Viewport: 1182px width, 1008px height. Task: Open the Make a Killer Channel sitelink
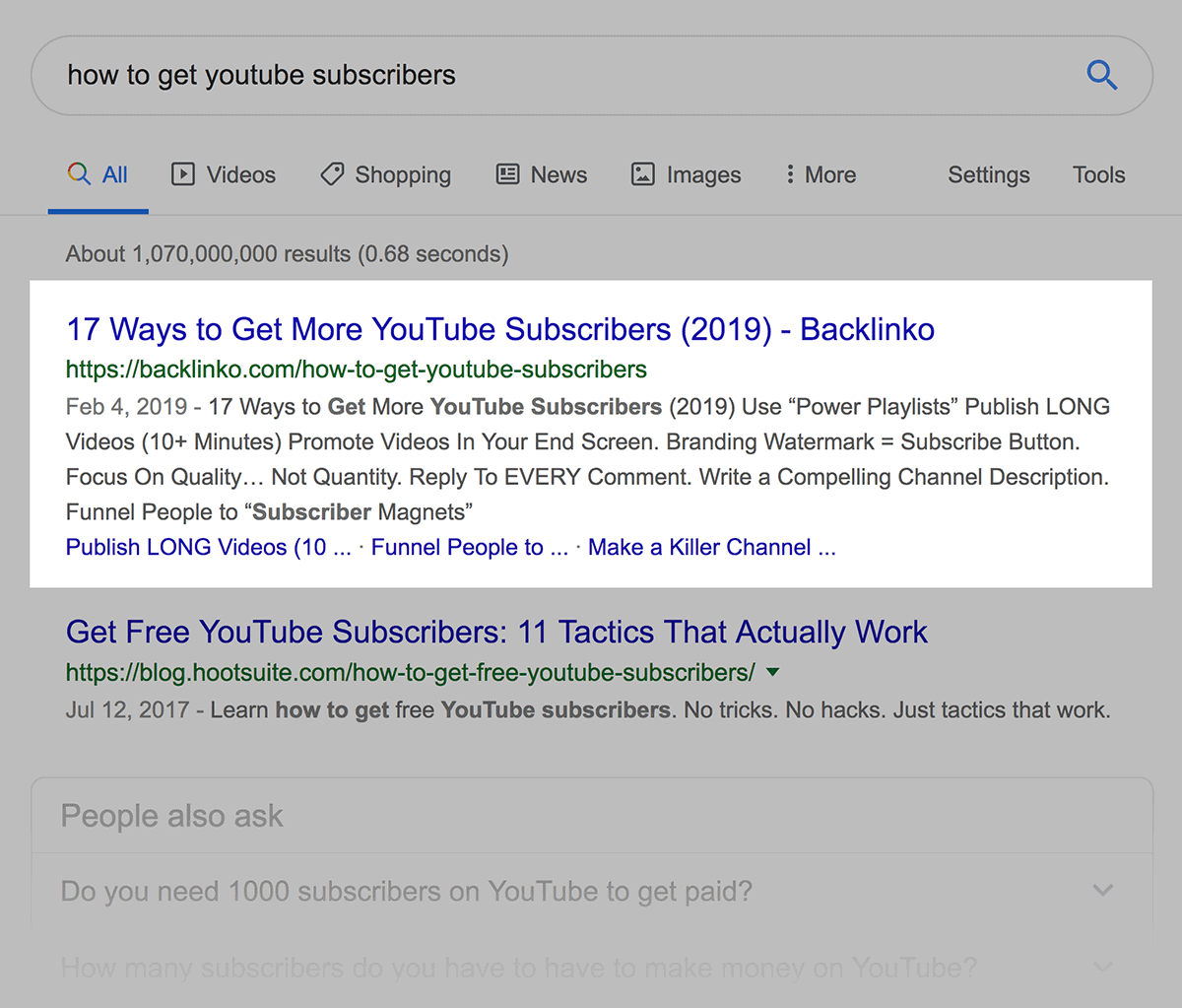(712, 548)
